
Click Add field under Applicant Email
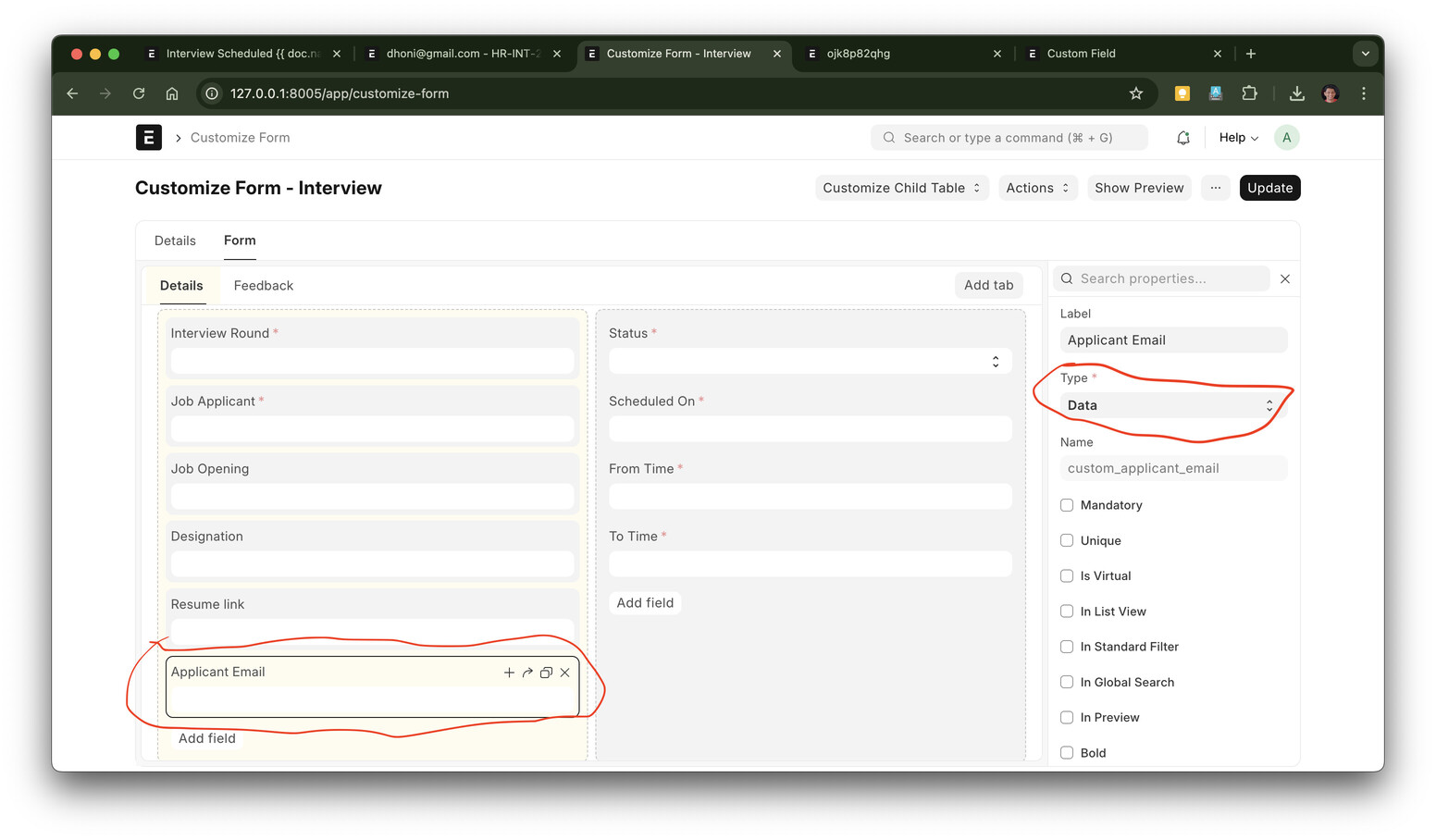207,738
